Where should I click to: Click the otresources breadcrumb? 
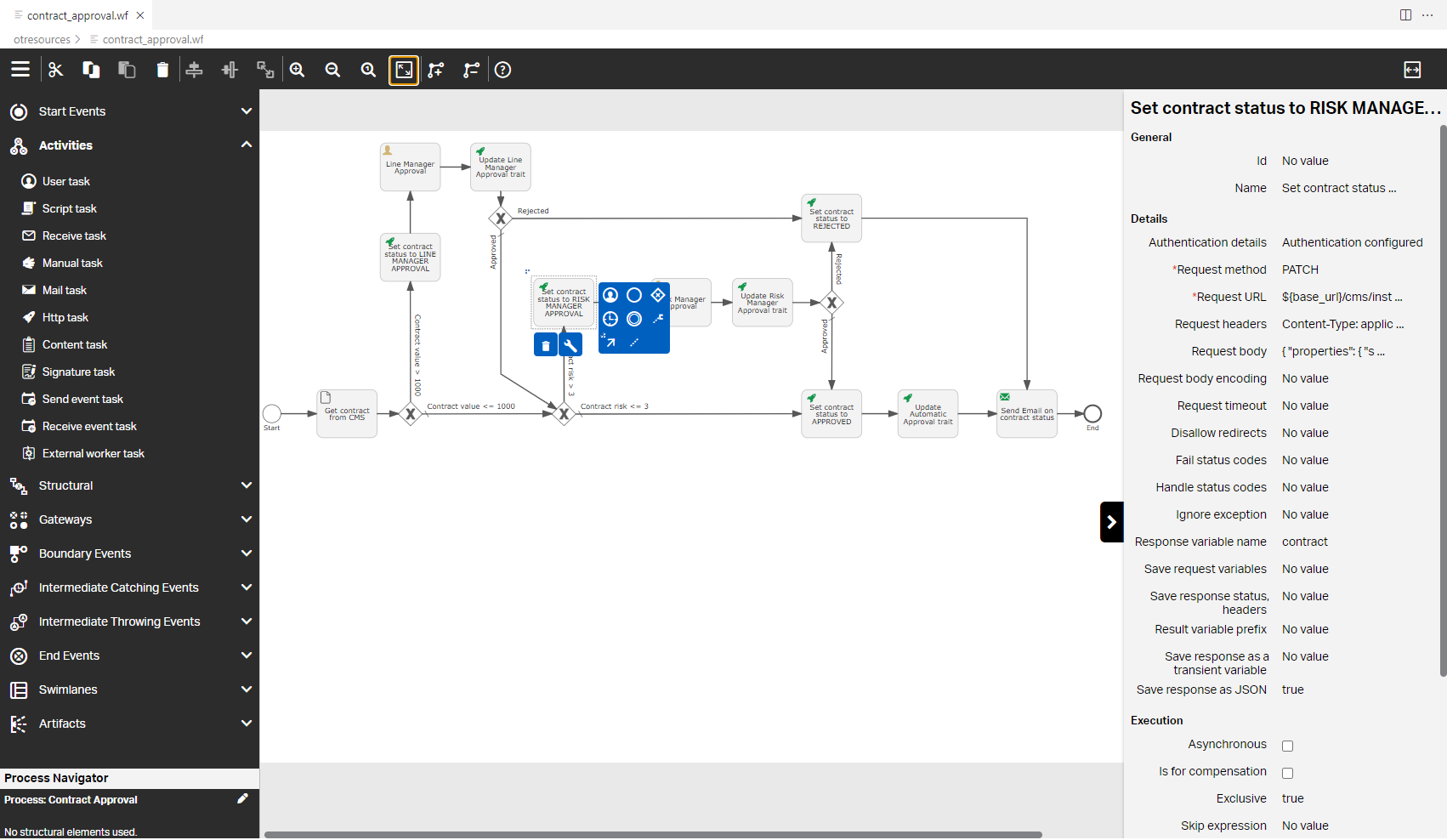point(42,39)
